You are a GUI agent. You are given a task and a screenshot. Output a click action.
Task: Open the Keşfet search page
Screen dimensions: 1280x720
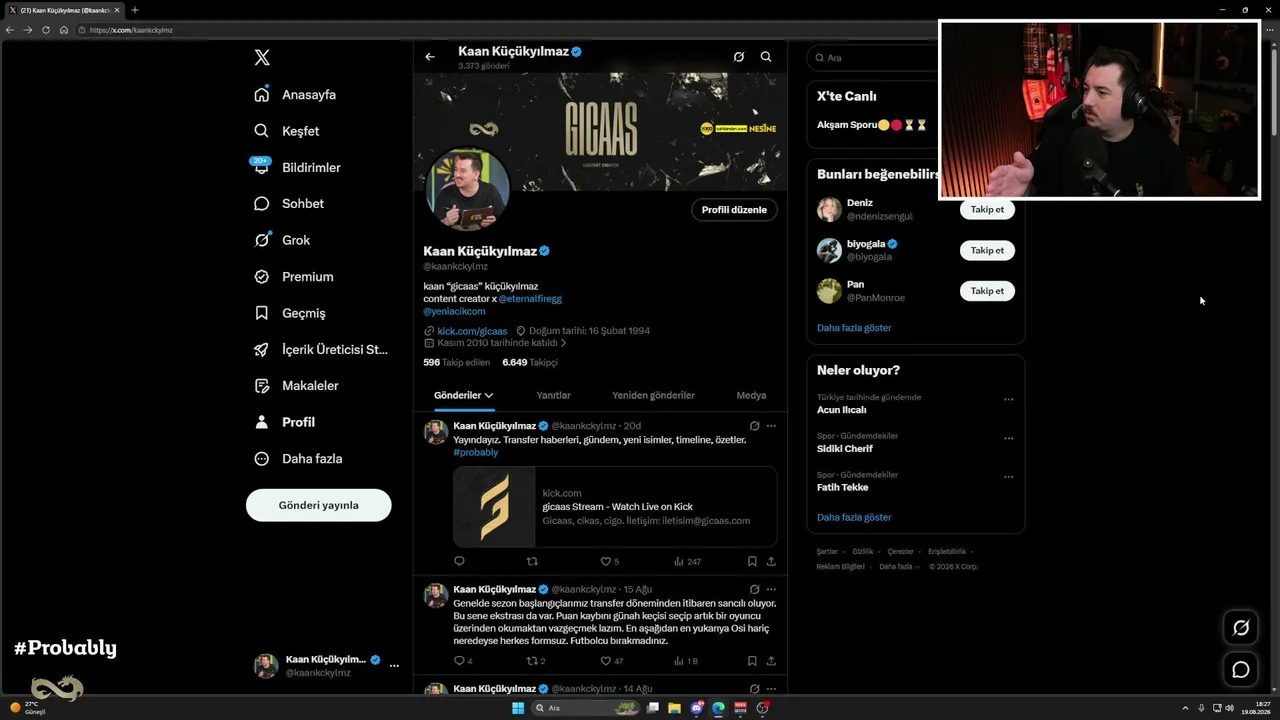click(287, 131)
